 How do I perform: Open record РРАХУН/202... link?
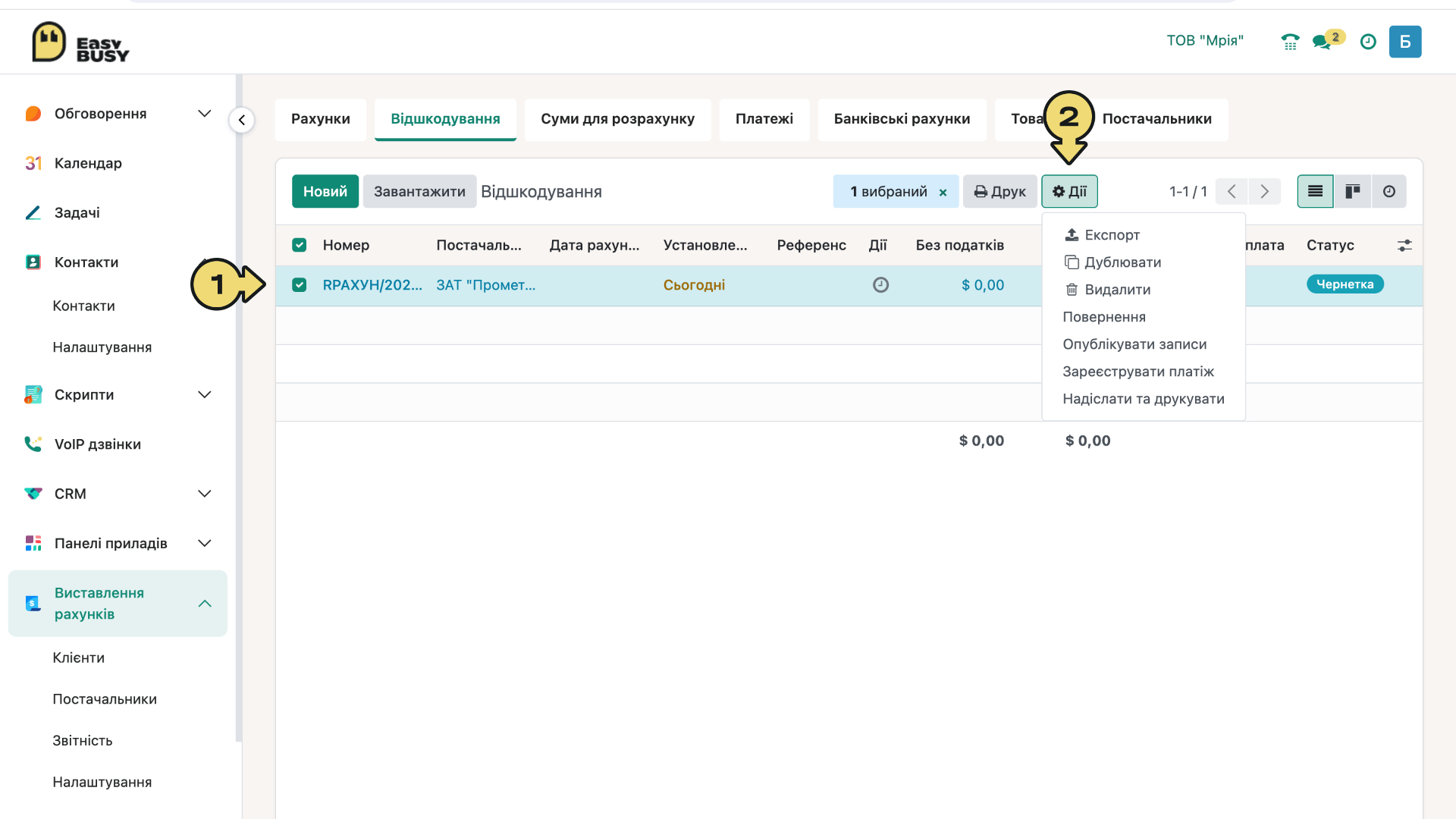pos(372,285)
